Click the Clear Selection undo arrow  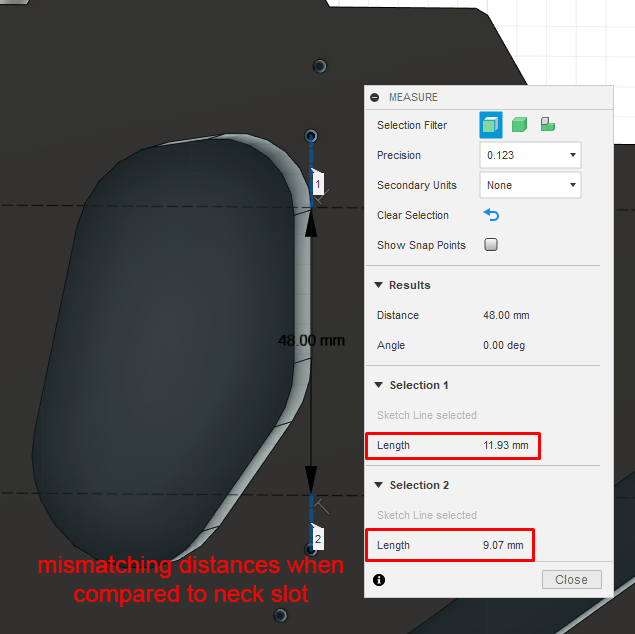pos(491,215)
